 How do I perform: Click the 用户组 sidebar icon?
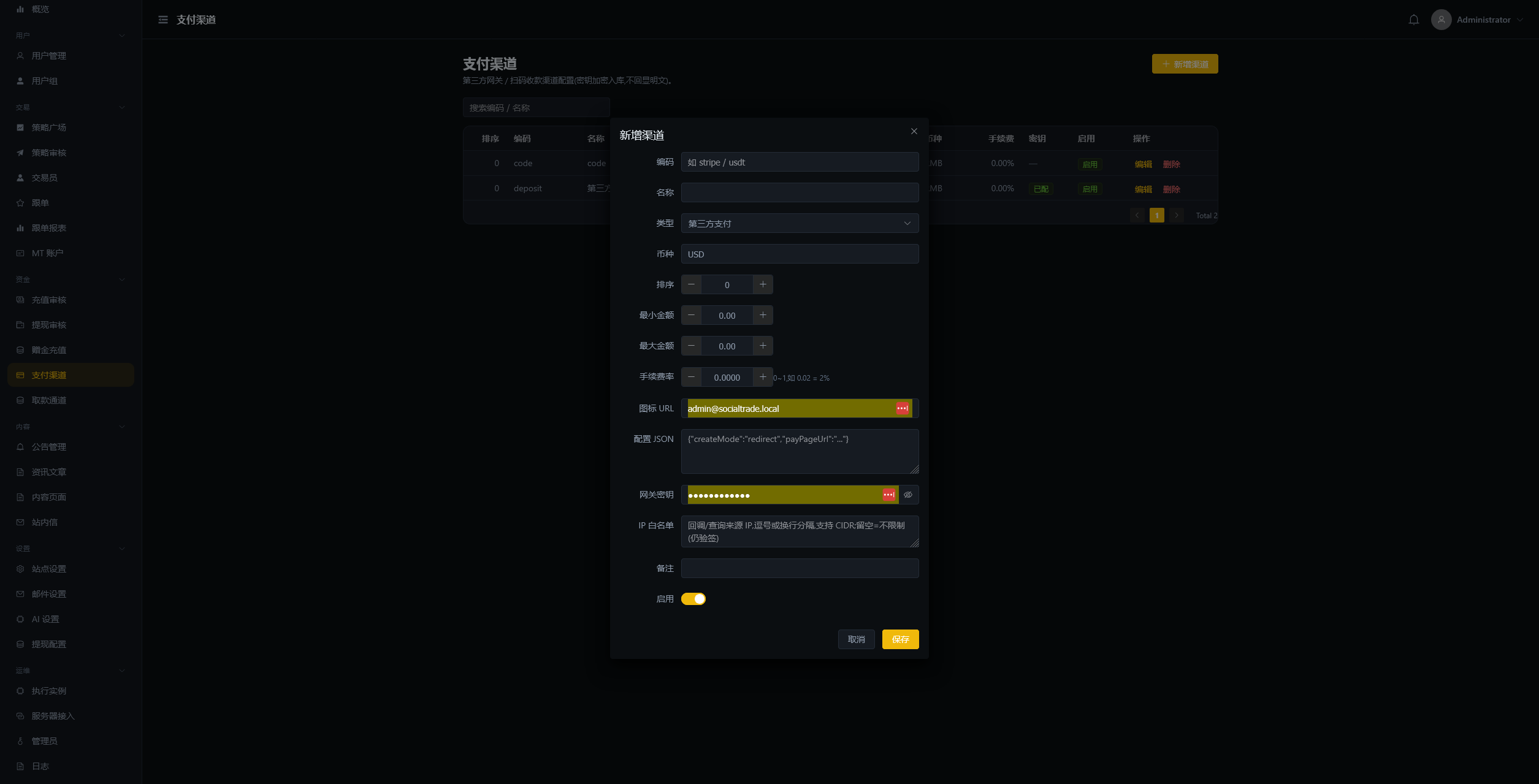pos(20,81)
